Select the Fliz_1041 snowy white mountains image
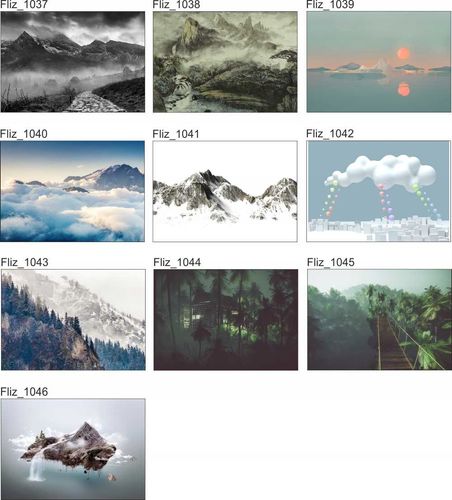452x500 pixels. click(225, 191)
